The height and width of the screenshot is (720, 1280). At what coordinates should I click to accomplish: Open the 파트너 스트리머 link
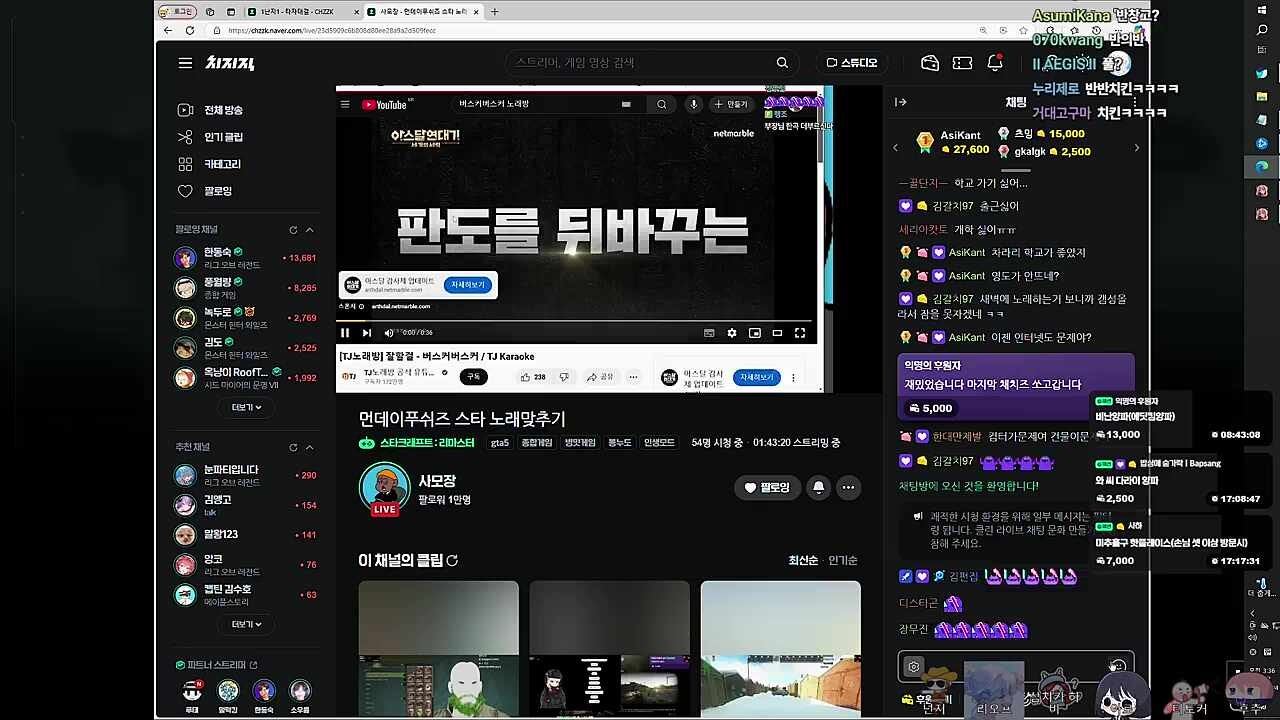coord(216,665)
